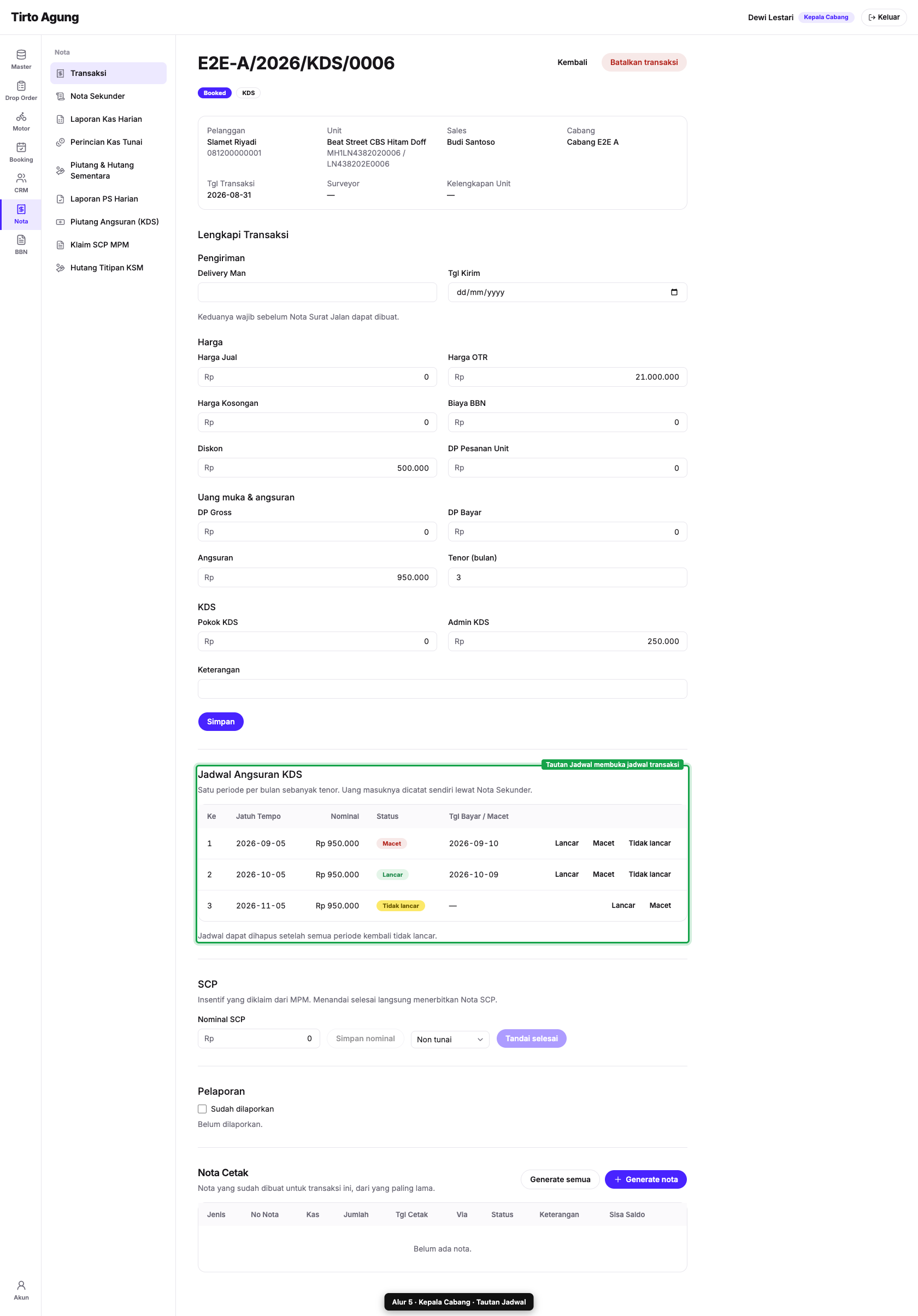
Task: Open BBN document icon
Action: pos(21,240)
